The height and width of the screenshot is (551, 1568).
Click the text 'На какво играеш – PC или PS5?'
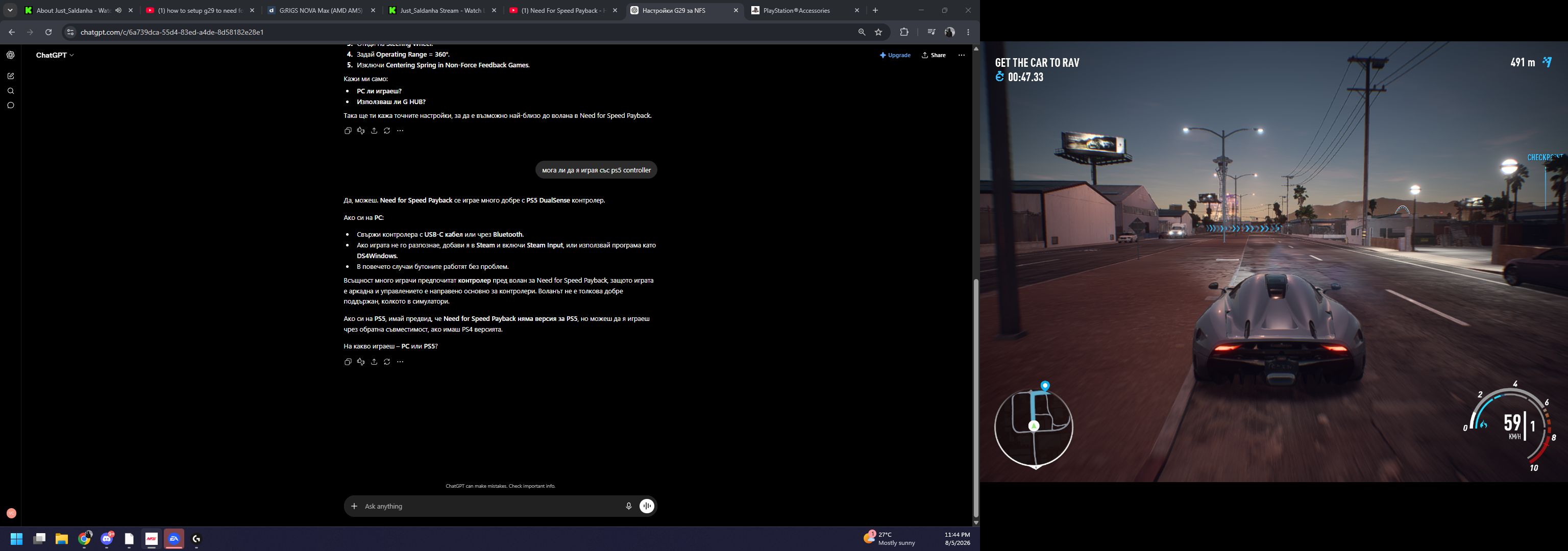pos(391,346)
